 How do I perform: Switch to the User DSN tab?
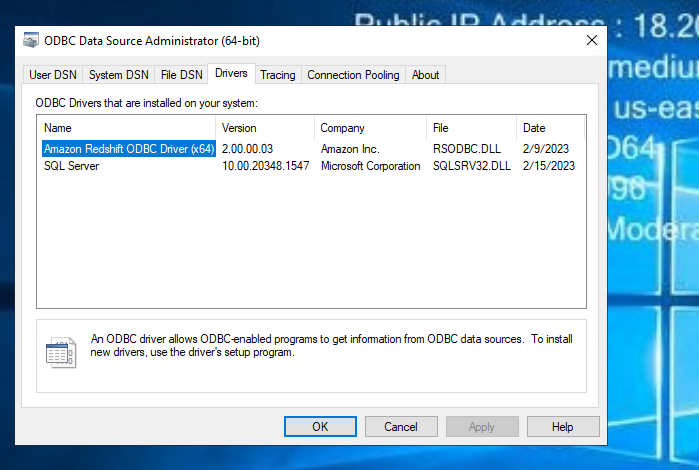click(x=53, y=75)
